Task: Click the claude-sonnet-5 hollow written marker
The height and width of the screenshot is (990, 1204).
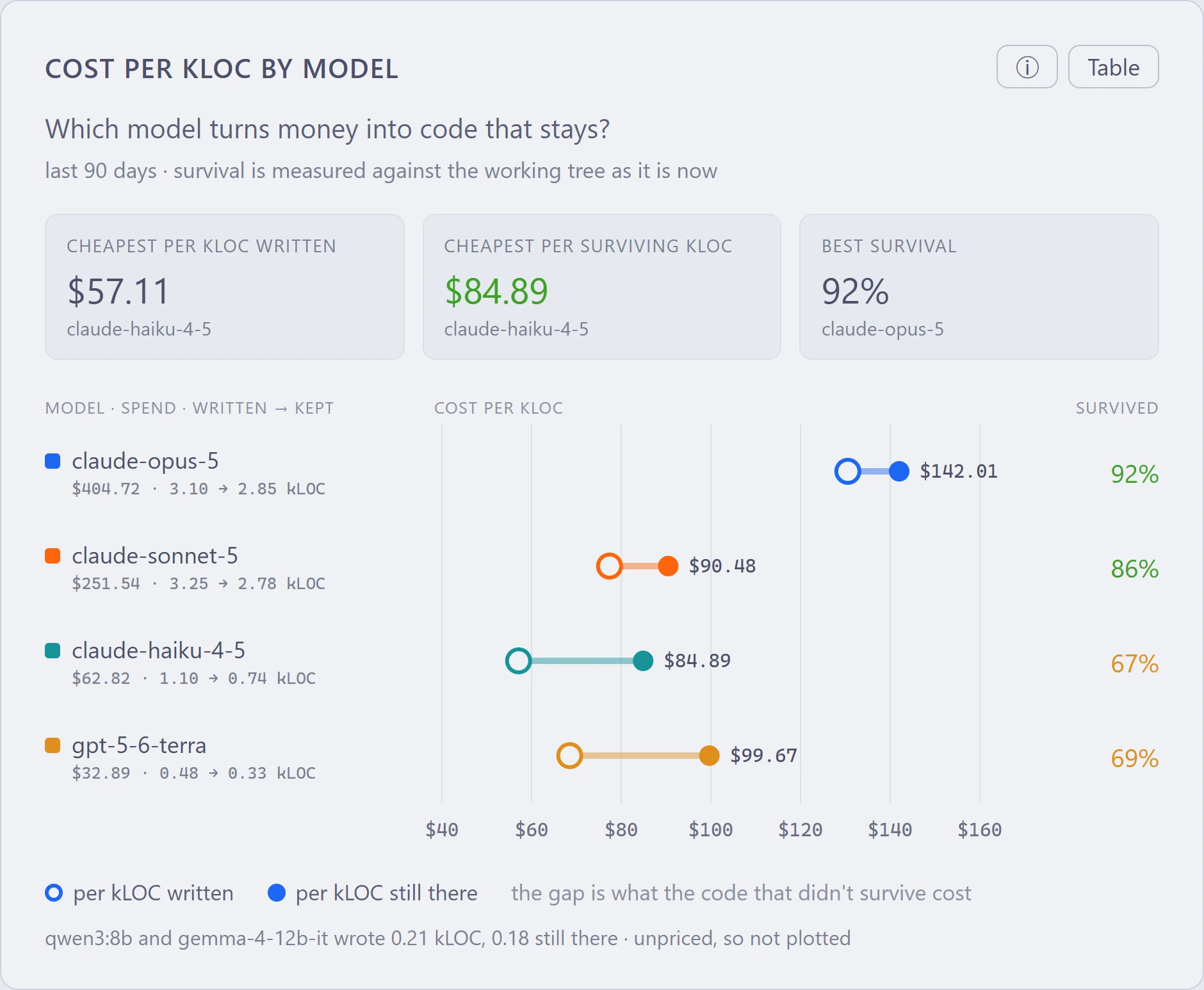Action: [609, 566]
